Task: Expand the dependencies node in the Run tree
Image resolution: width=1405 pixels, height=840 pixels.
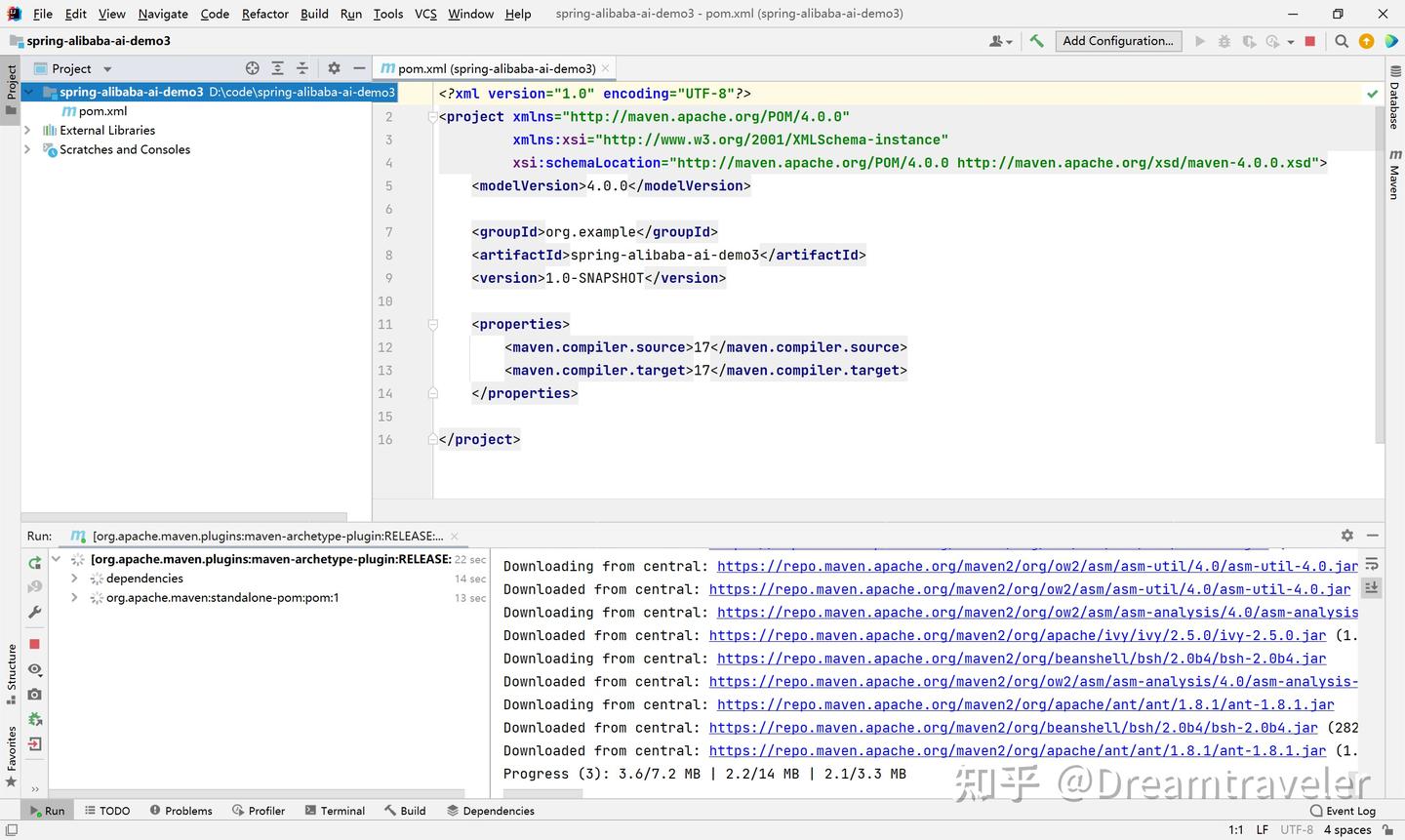Action: [74, 579]
